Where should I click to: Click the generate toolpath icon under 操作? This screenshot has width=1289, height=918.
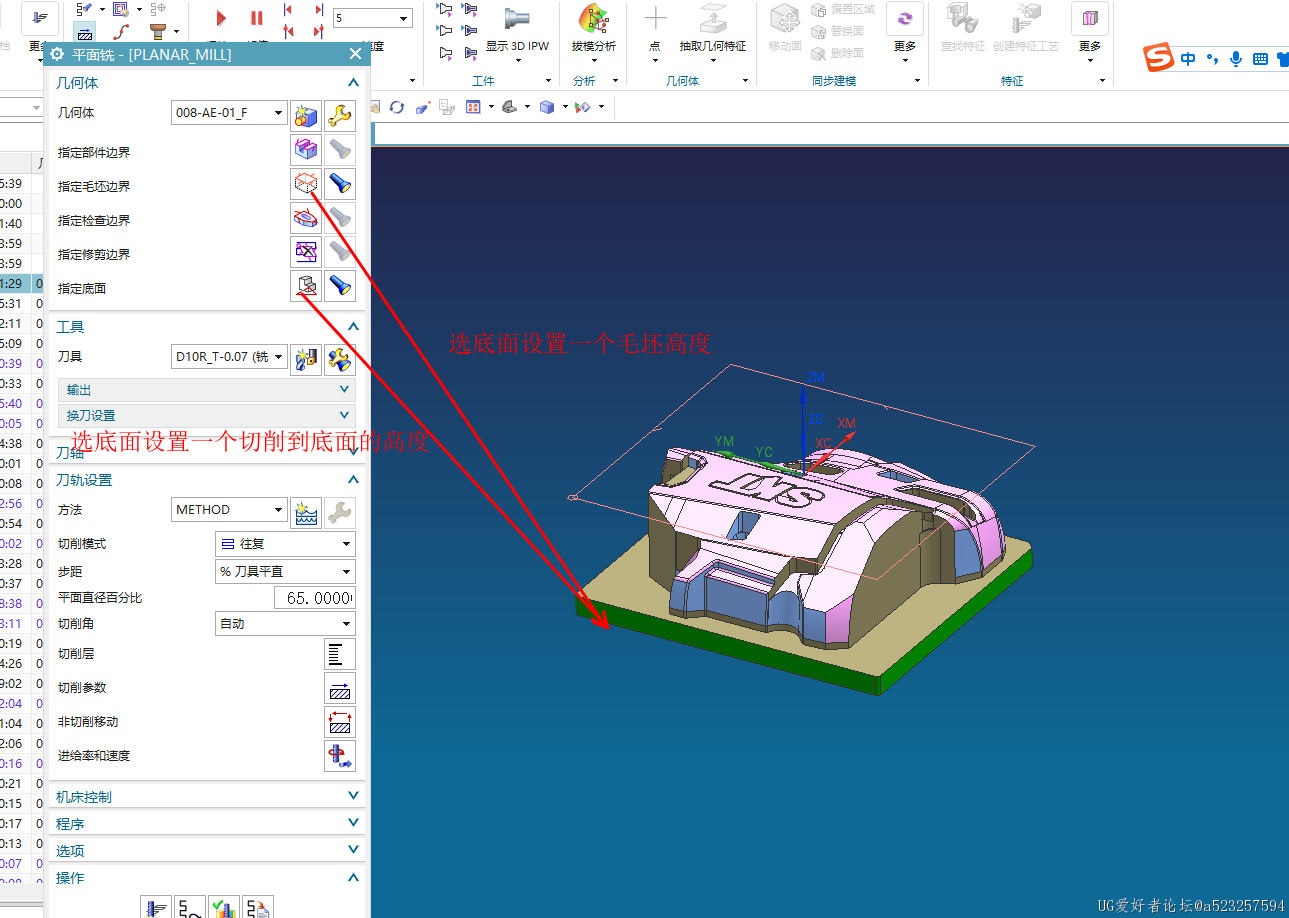click(x=157, y=908)
